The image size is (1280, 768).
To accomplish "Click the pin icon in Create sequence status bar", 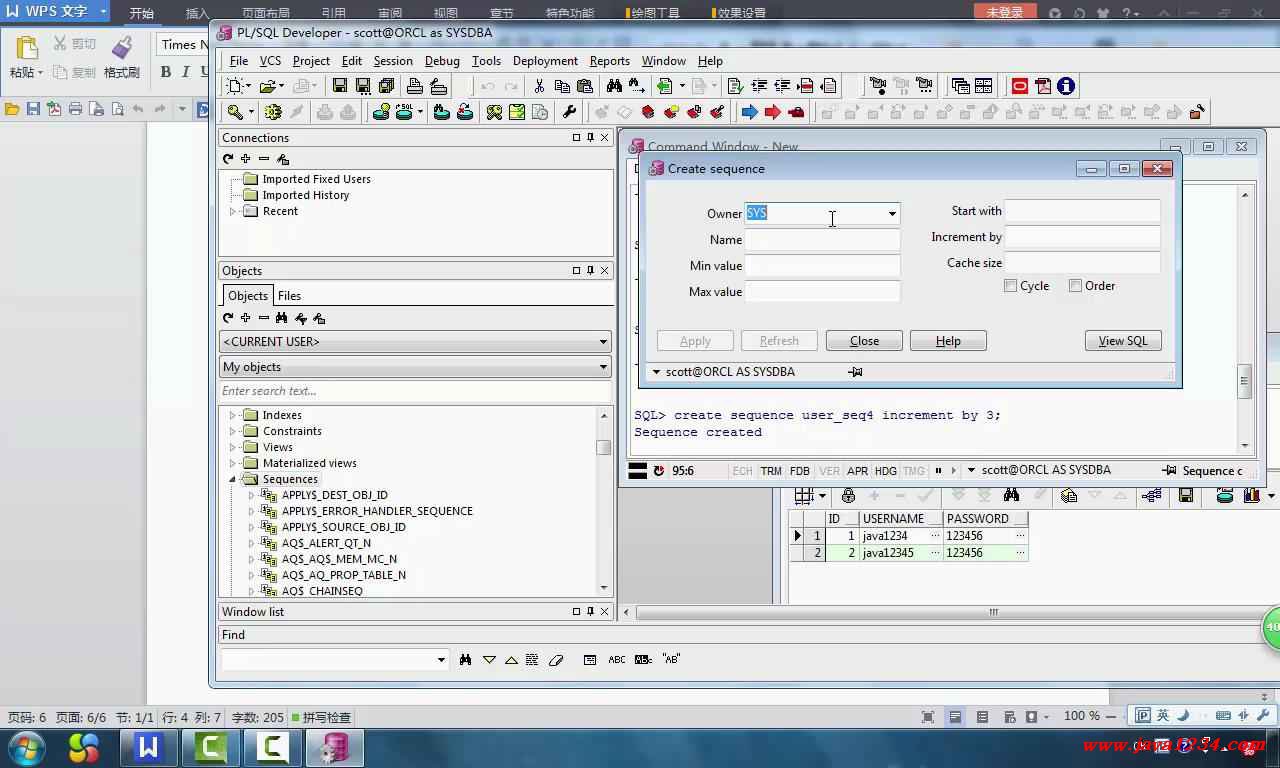I will (x=855, y=372).
